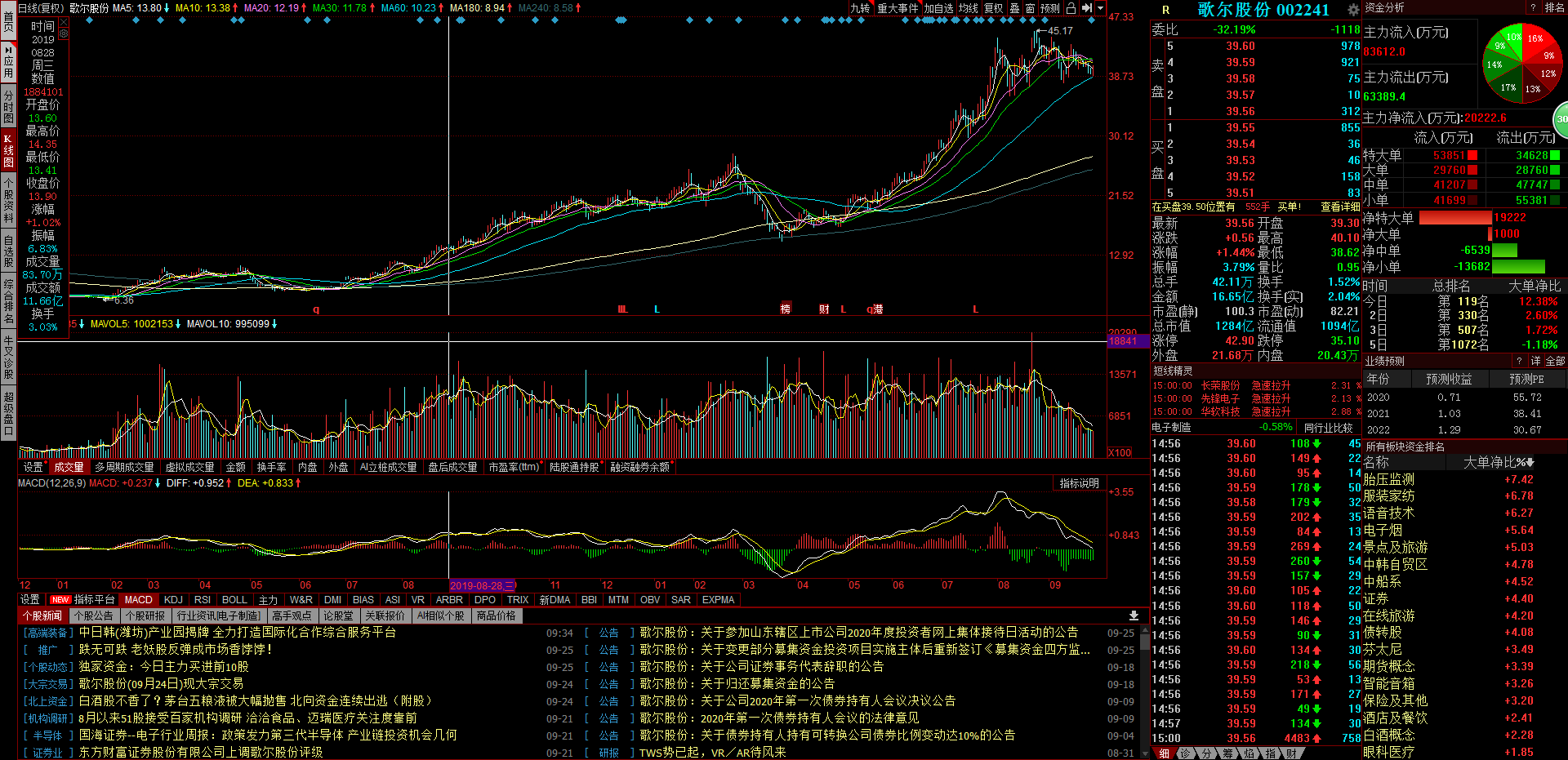The image size is (1568, 760).
Task: Click the arrow-to-bar icon in chart toolbar
Action: coord(1086,8)
